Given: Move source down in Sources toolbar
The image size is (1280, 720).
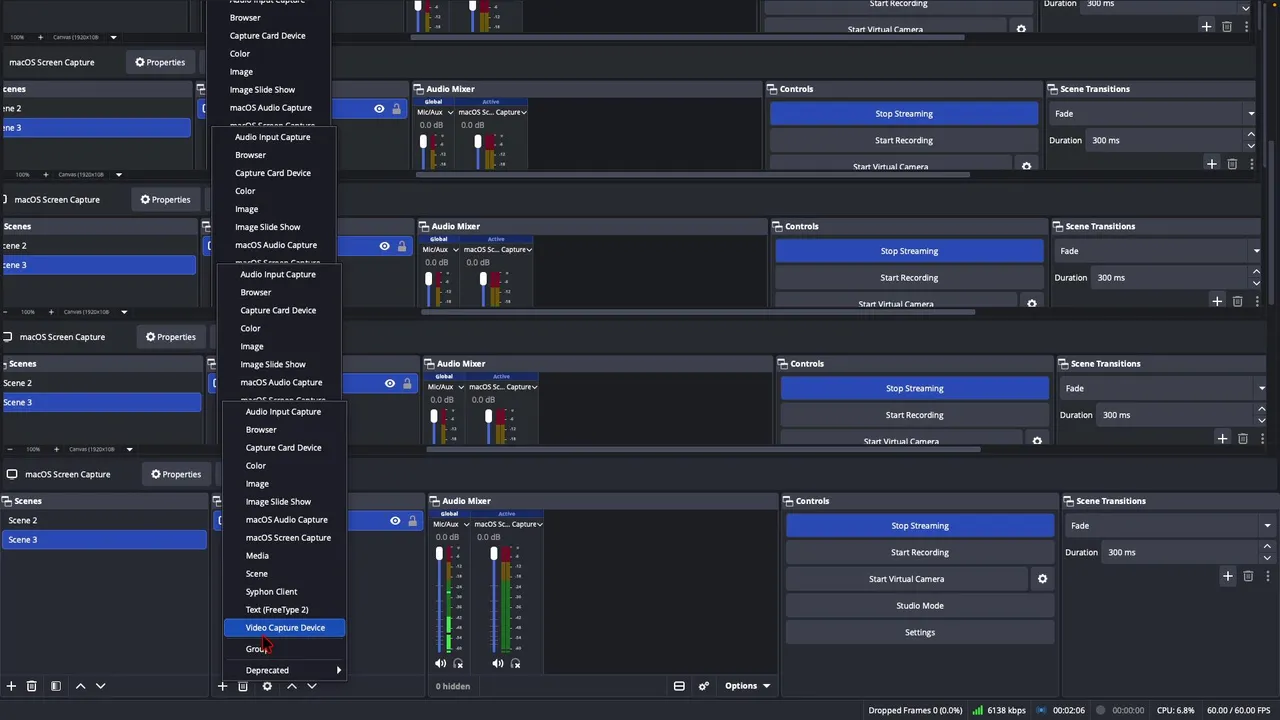Looking at the screenshot, I should tap(312, 686).
